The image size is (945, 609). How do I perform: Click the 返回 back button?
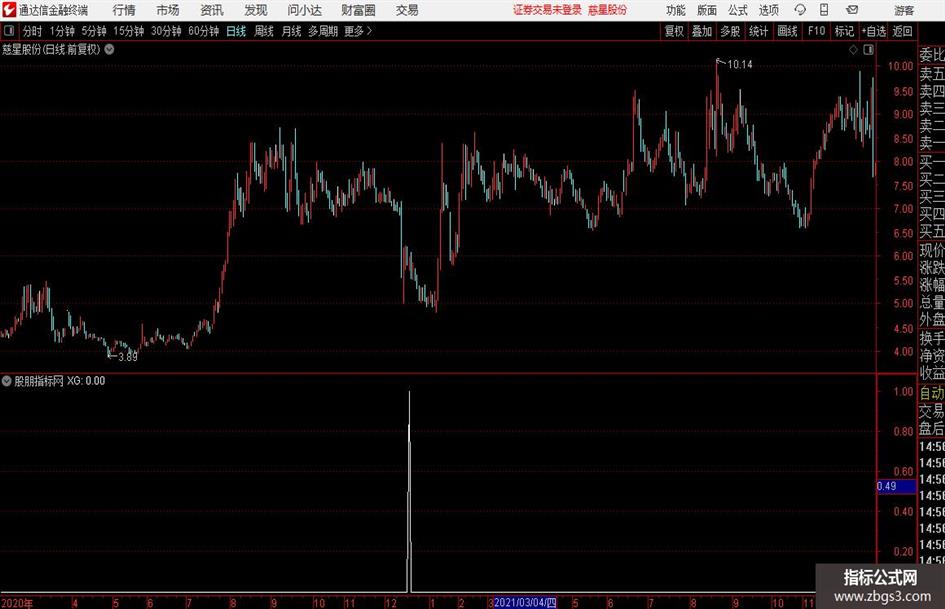(x=902, y=31)
